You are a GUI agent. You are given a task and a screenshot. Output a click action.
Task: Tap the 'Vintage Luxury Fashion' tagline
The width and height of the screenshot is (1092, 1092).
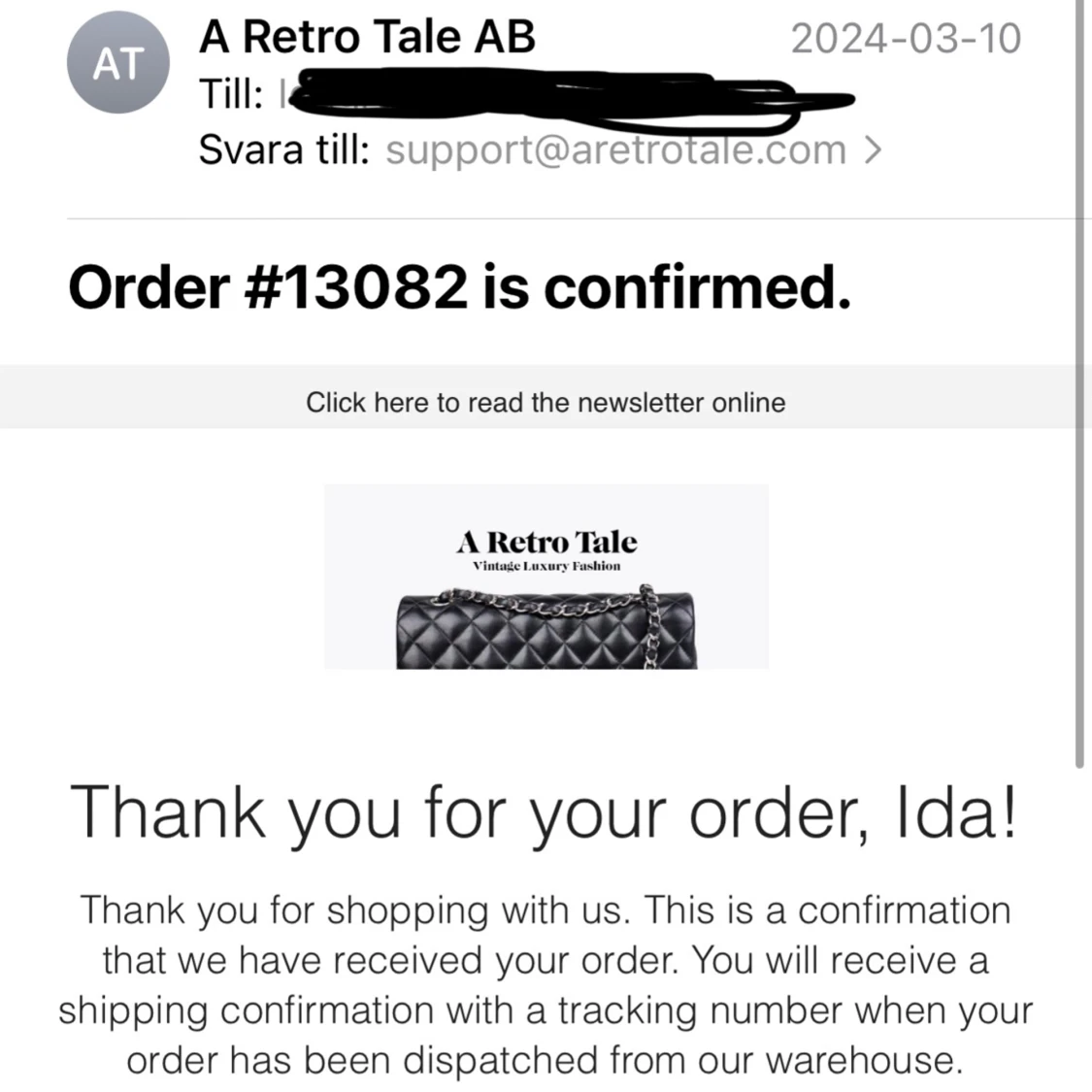(546, 566)
